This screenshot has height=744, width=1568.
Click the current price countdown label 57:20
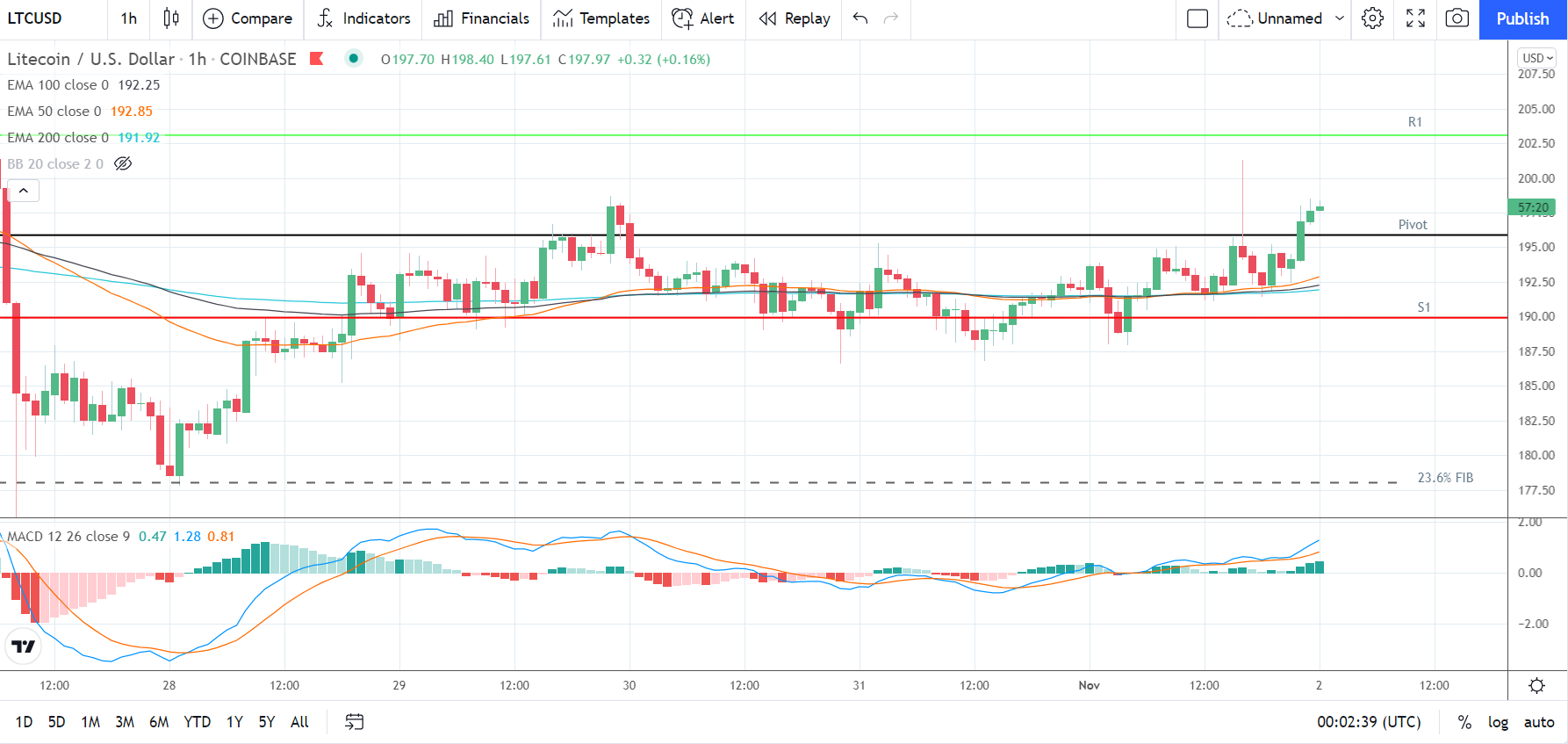(1533, 208)
